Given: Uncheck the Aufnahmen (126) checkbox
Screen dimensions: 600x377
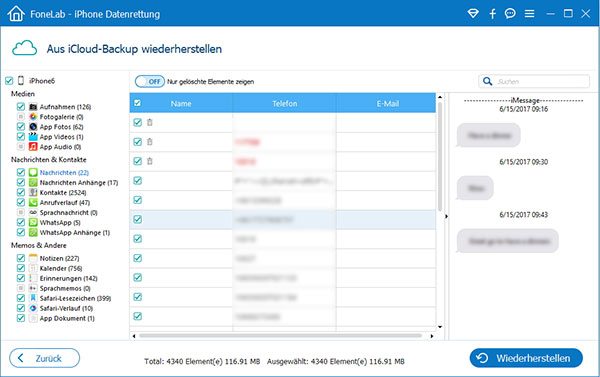Looking at the screenshot, I should 21,106.
